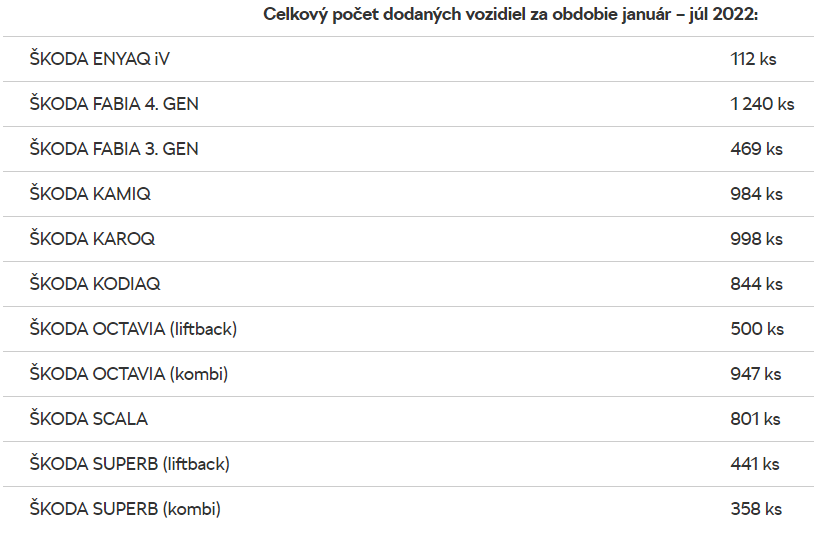Select the ŠKODA KODIAQ model name
This screenshot has height=538, width=814.
[x=95, y=284]
